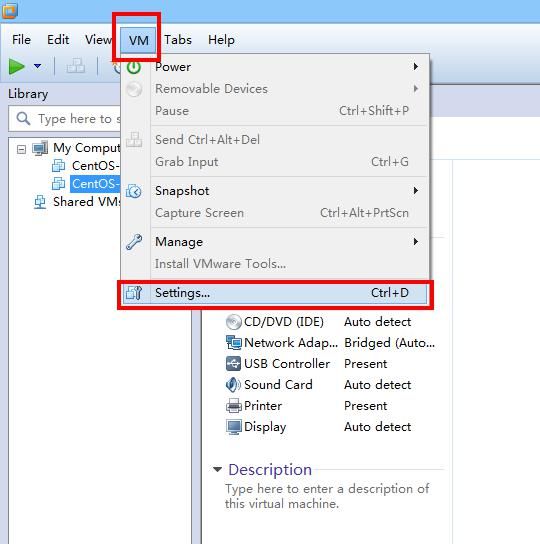Click the Settings icon in the menu
The width and height of the screenshot is (540, 544).
point(134,293)
